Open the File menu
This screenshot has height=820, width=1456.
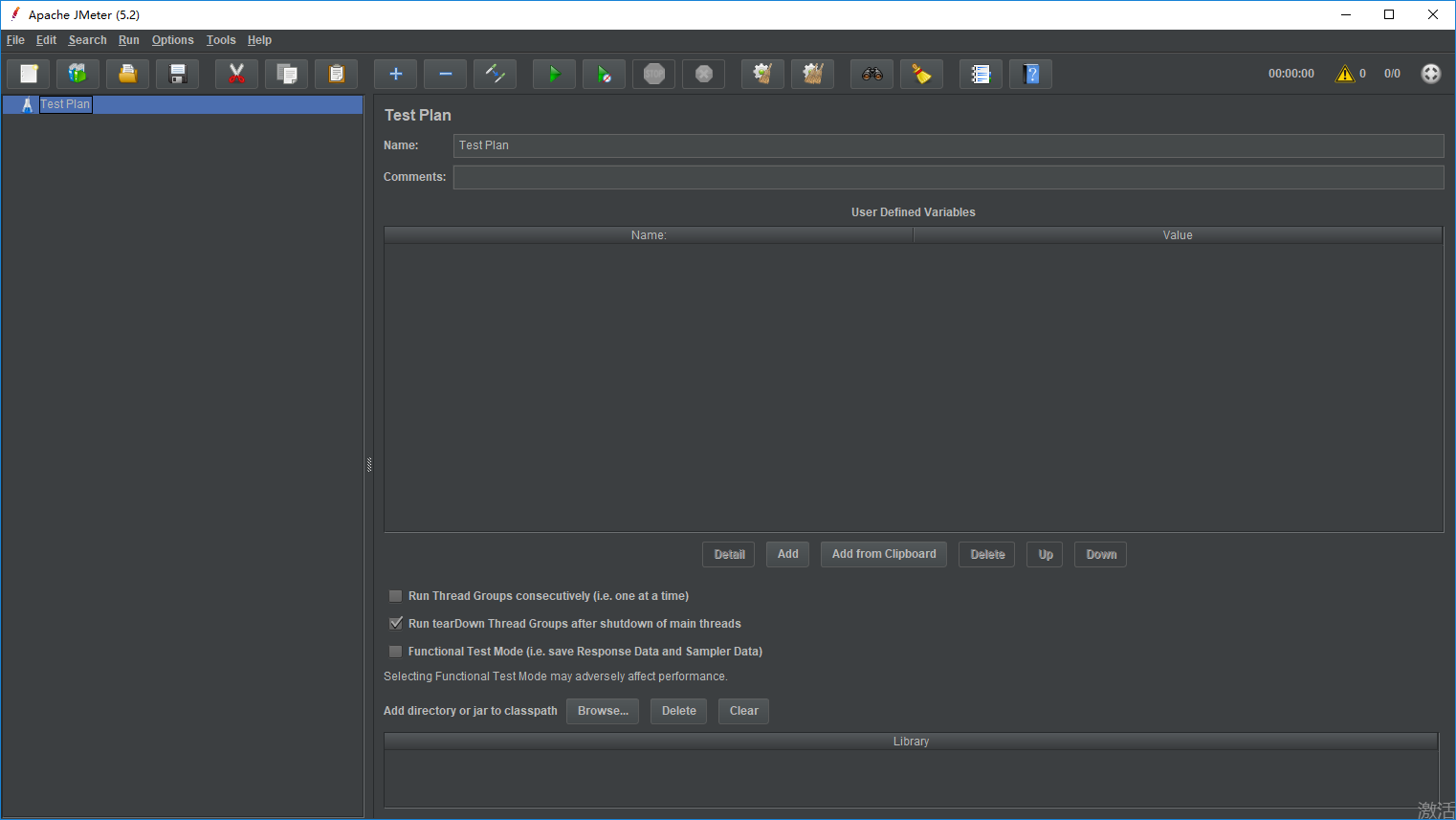tap(15, 40)
